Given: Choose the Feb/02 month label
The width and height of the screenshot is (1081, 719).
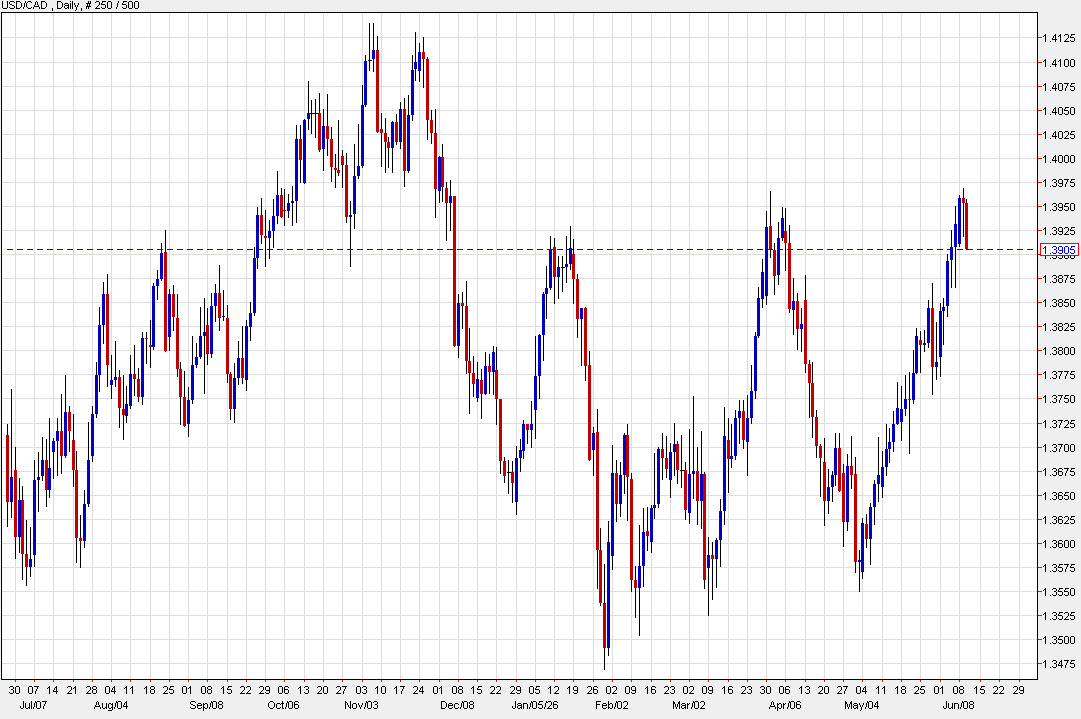Looking at the screenshot, I should point(612,705).
